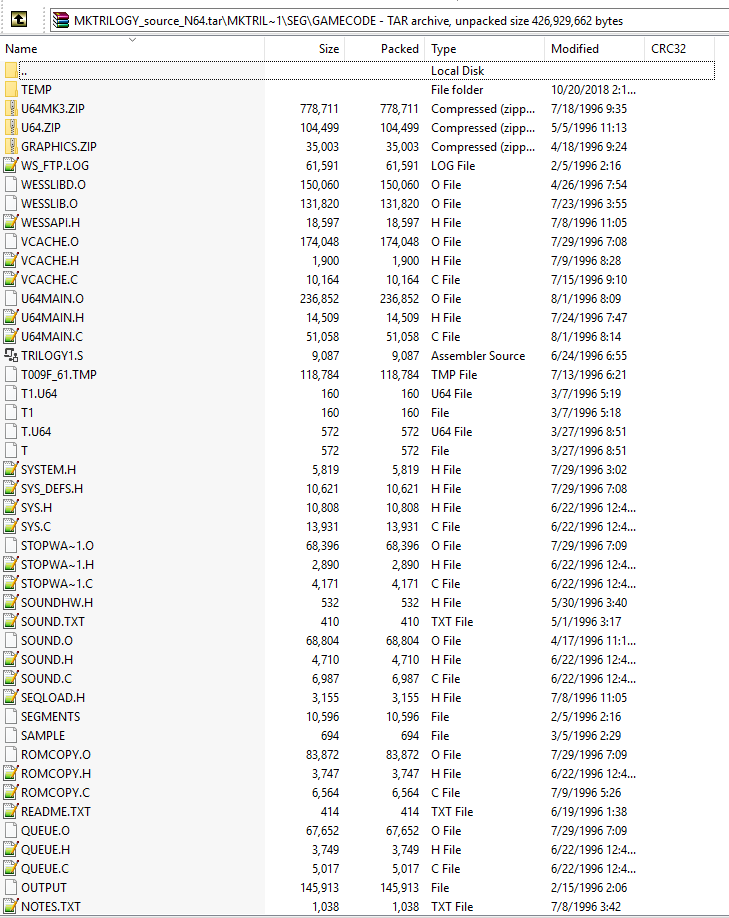The image size is (729, 918).
Task: Click the ROMCOPY.C file icon
Action: (11, 793)
